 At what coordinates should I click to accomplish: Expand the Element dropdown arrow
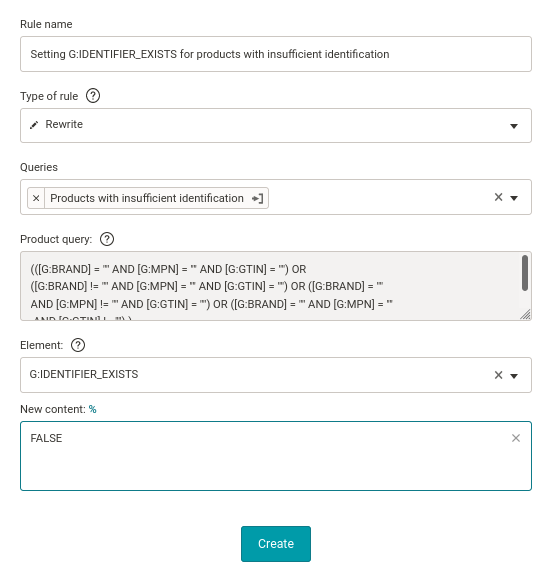coord(514,376)
